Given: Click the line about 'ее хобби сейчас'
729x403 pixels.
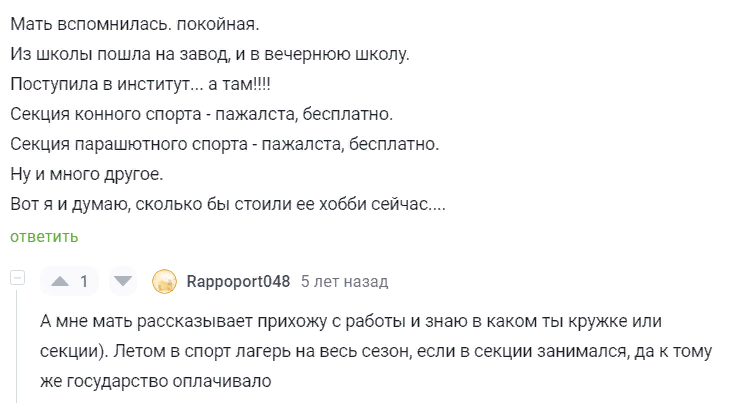Looking at the screenshot, I should click(x=228, y=204).
